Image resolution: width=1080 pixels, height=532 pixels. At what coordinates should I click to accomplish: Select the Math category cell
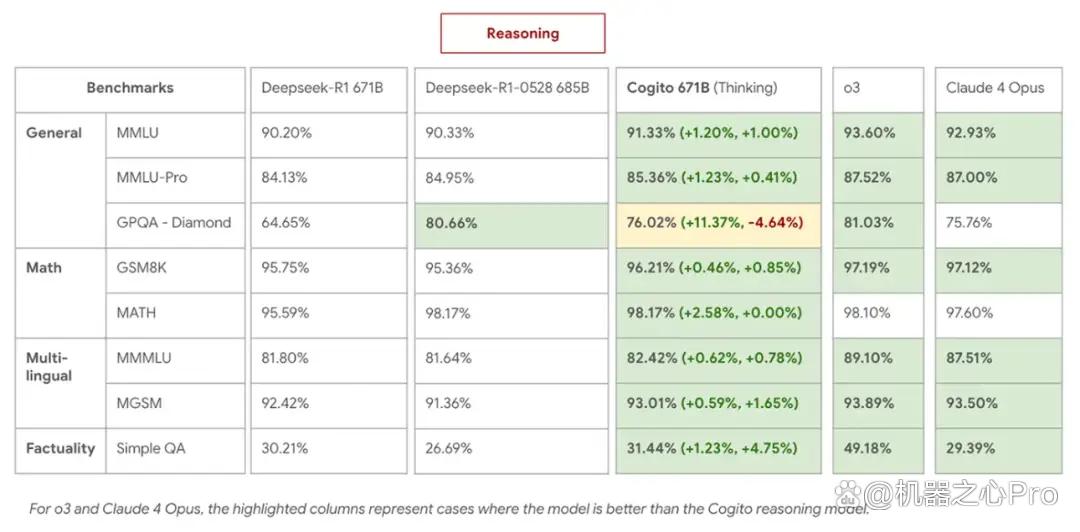(61, 293)
